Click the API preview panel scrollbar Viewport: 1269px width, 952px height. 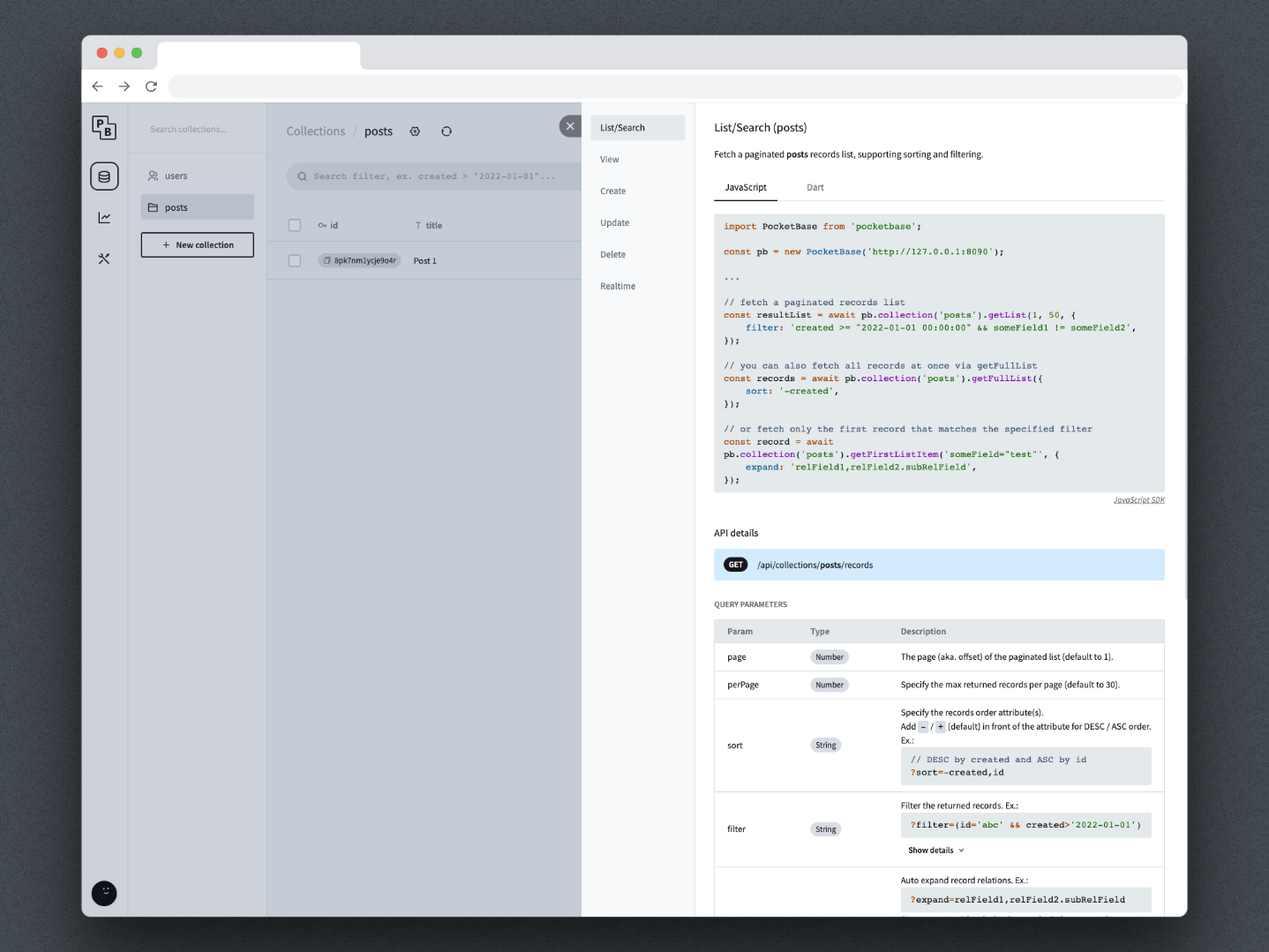tap(1184, 351)
